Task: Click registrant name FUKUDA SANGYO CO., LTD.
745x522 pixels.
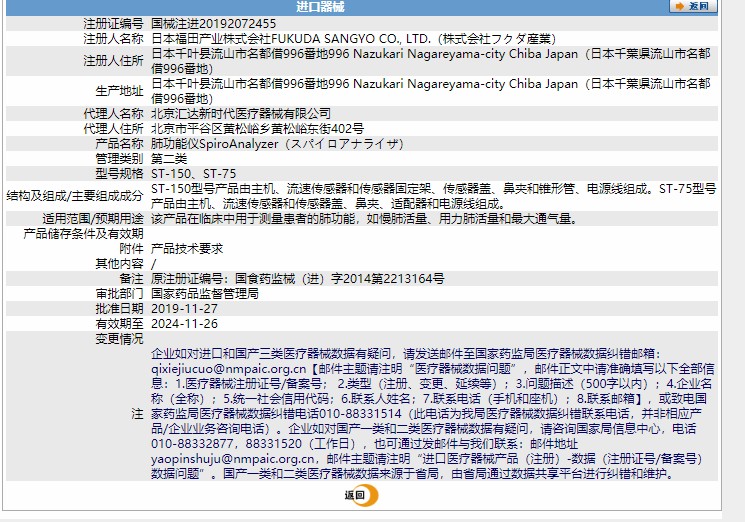Action: [351, 38]
